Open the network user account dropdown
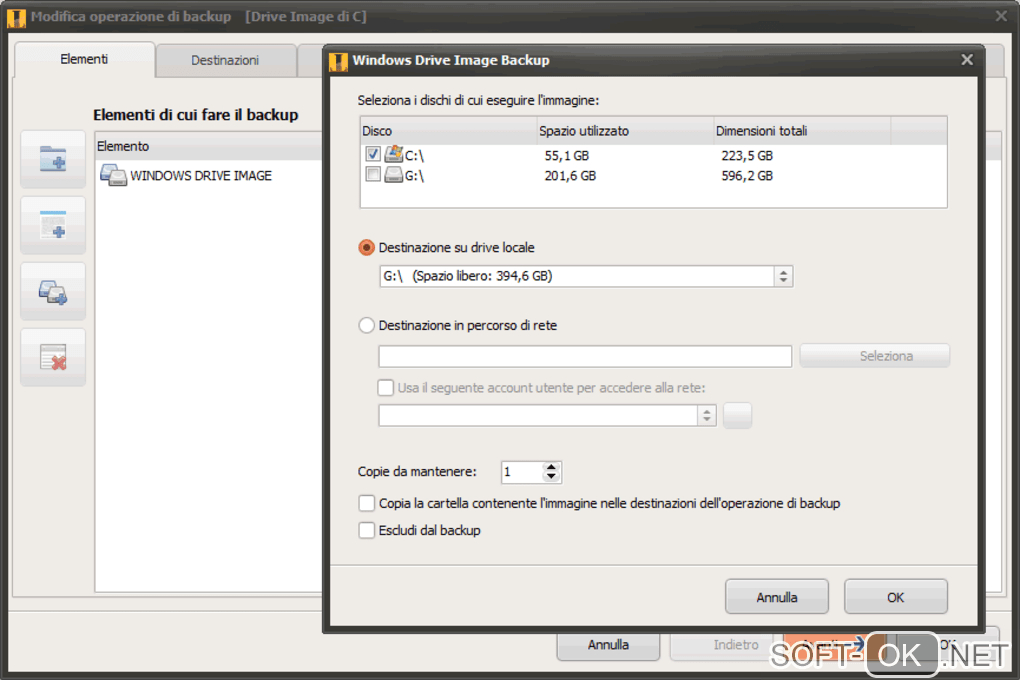Viewport: 1020px width, 680px height. point(706,415)
